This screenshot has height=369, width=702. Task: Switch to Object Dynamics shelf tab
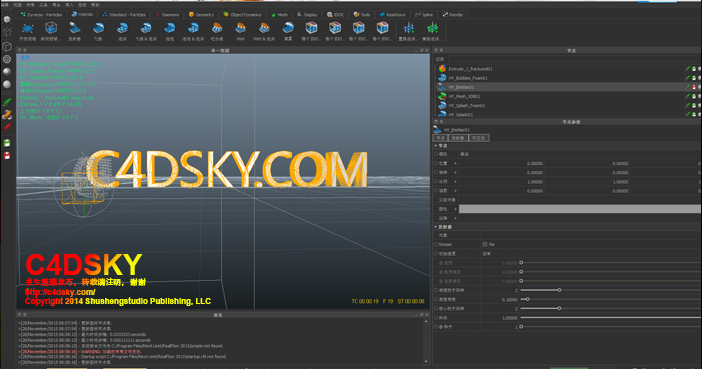coord(242,15)
